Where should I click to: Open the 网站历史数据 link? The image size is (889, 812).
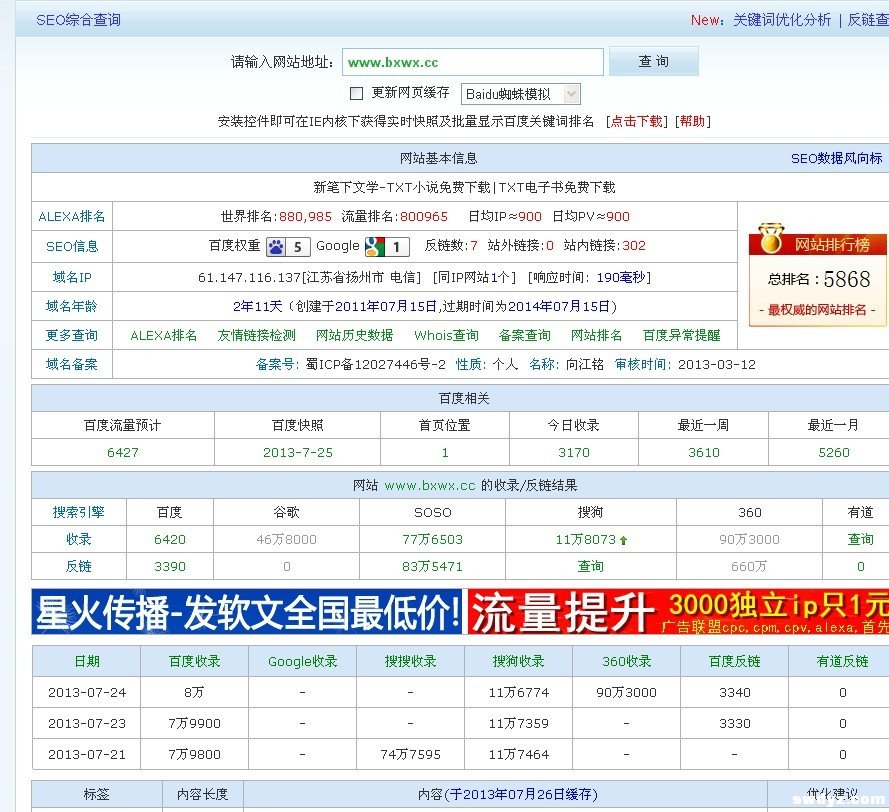354,336
